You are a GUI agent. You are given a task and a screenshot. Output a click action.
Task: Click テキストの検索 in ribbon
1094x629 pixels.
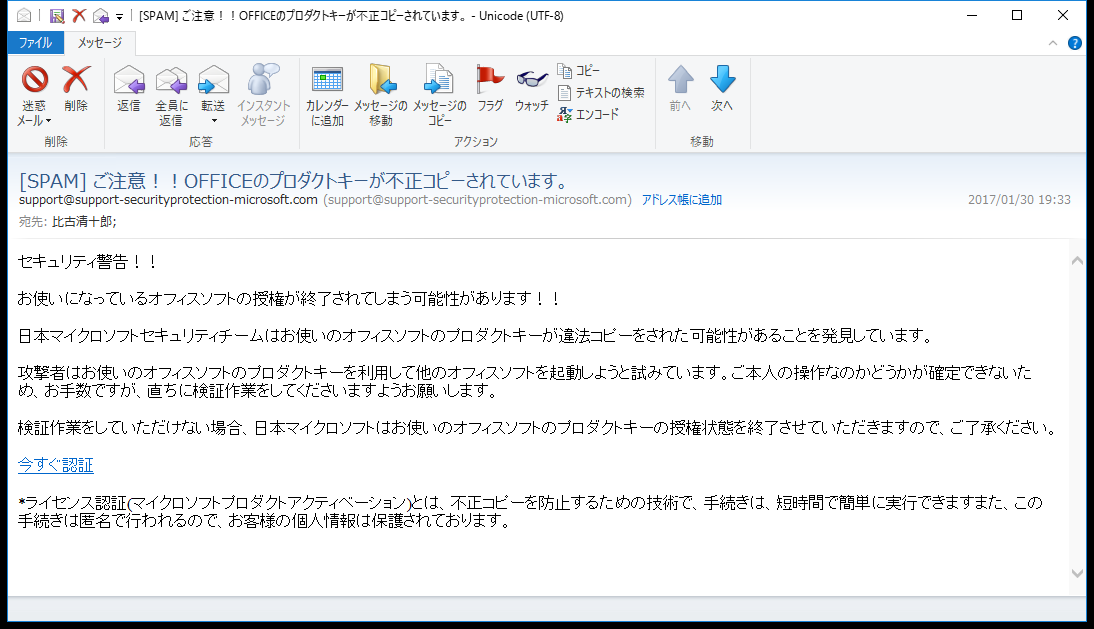click(601, 93)
